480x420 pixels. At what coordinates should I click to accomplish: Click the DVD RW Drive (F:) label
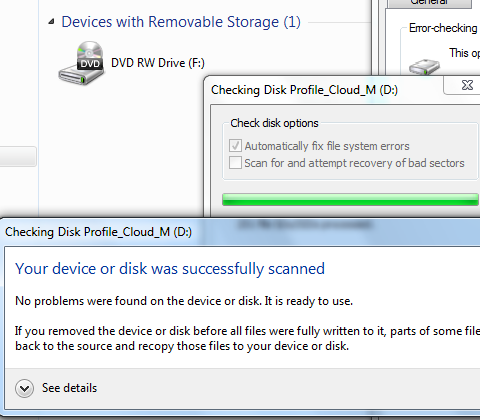[x=158, y=63]
